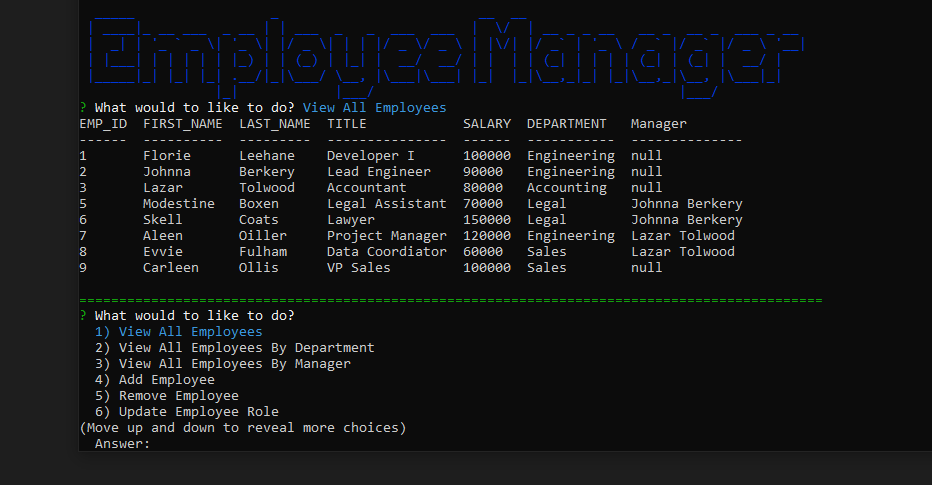
Task: Click the VP Sales title cell
Action: pyautogui.click(x=358, y=268)
